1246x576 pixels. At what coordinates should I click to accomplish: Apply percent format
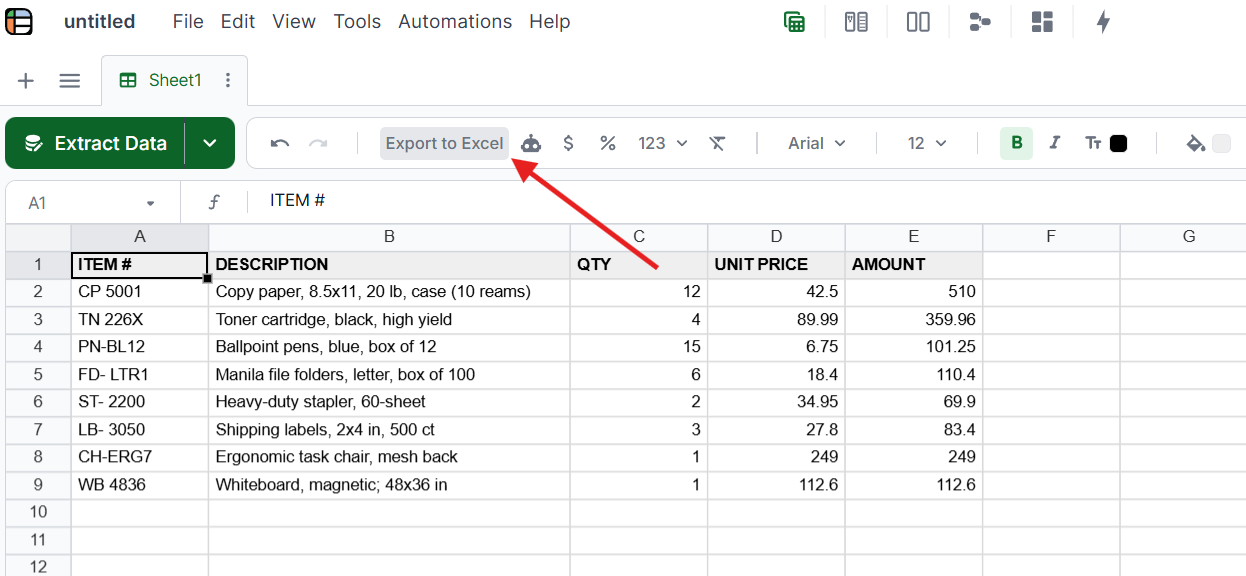click(607, 143)
